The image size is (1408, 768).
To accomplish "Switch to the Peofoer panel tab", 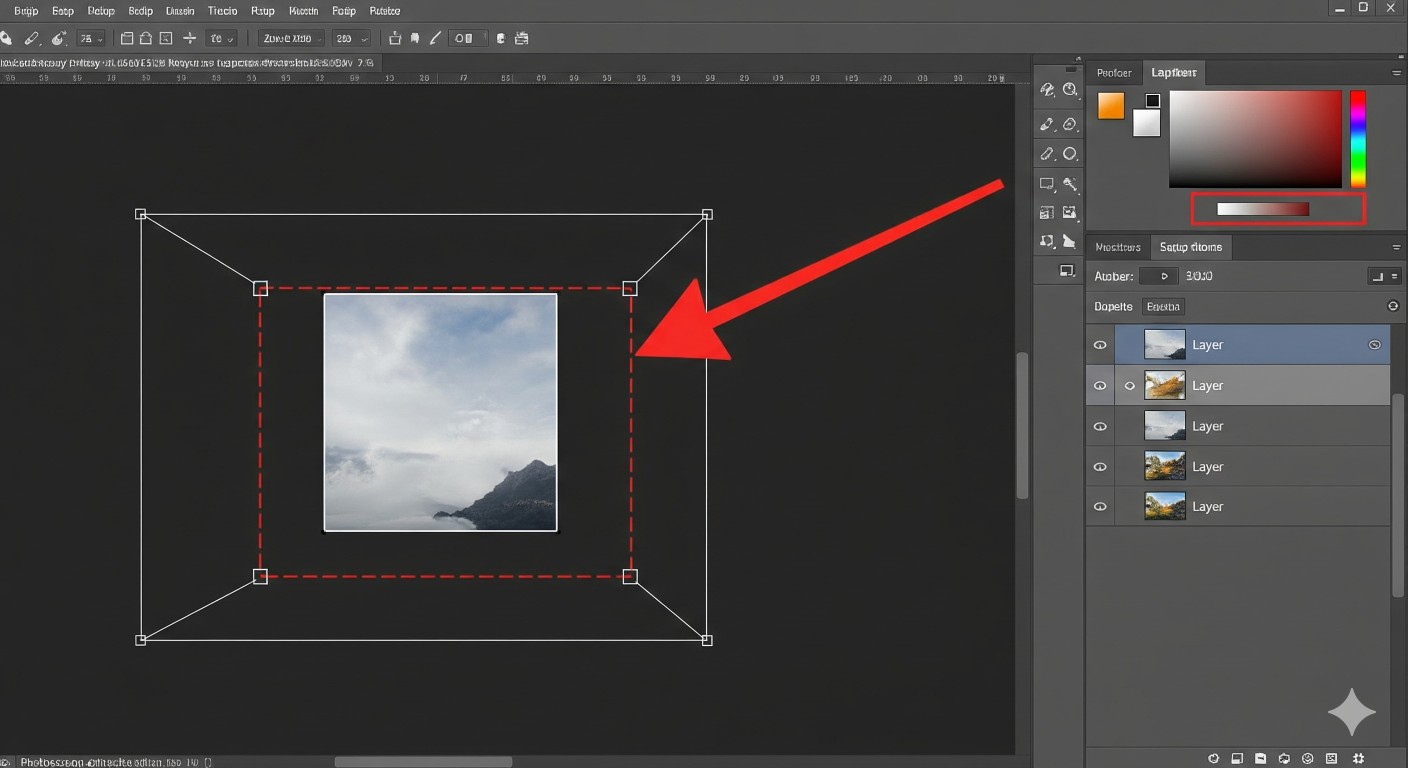I will coord(1114,73).
